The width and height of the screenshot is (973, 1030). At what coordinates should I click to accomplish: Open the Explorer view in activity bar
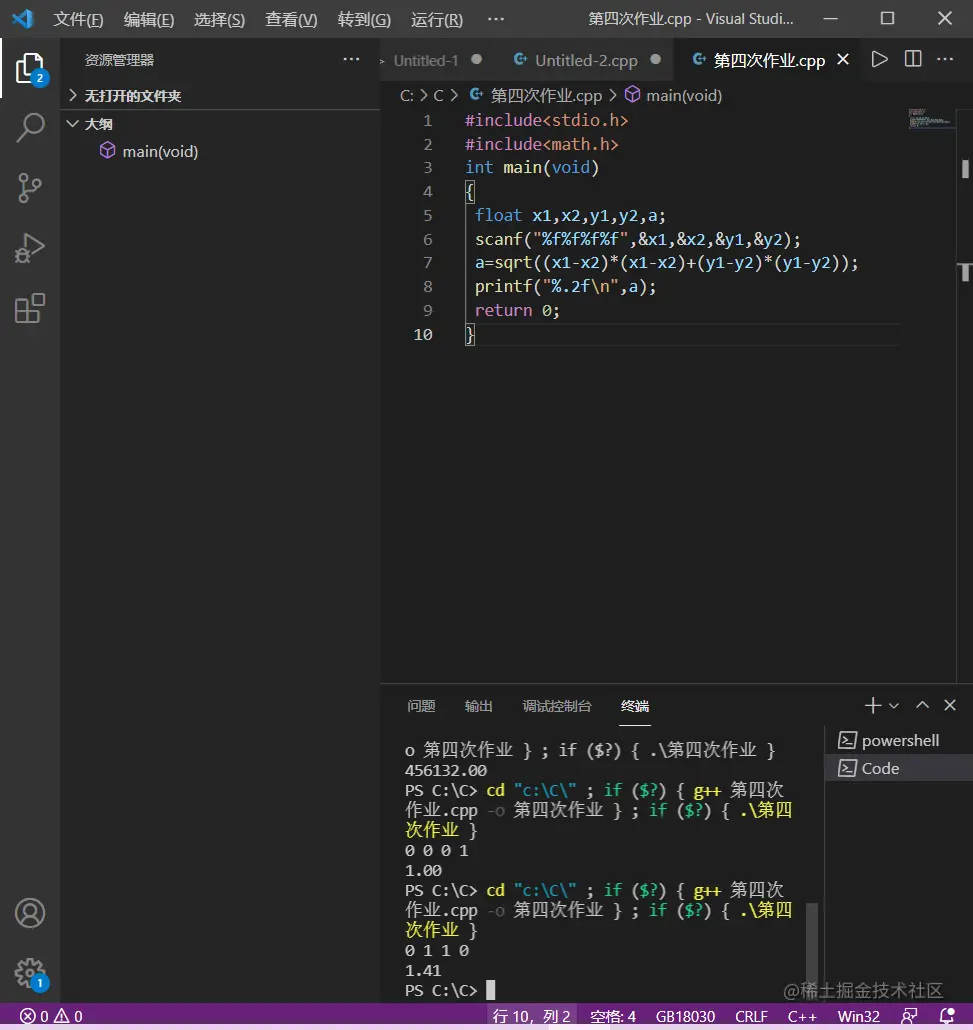pyautogui.click(x=30, y=68)
